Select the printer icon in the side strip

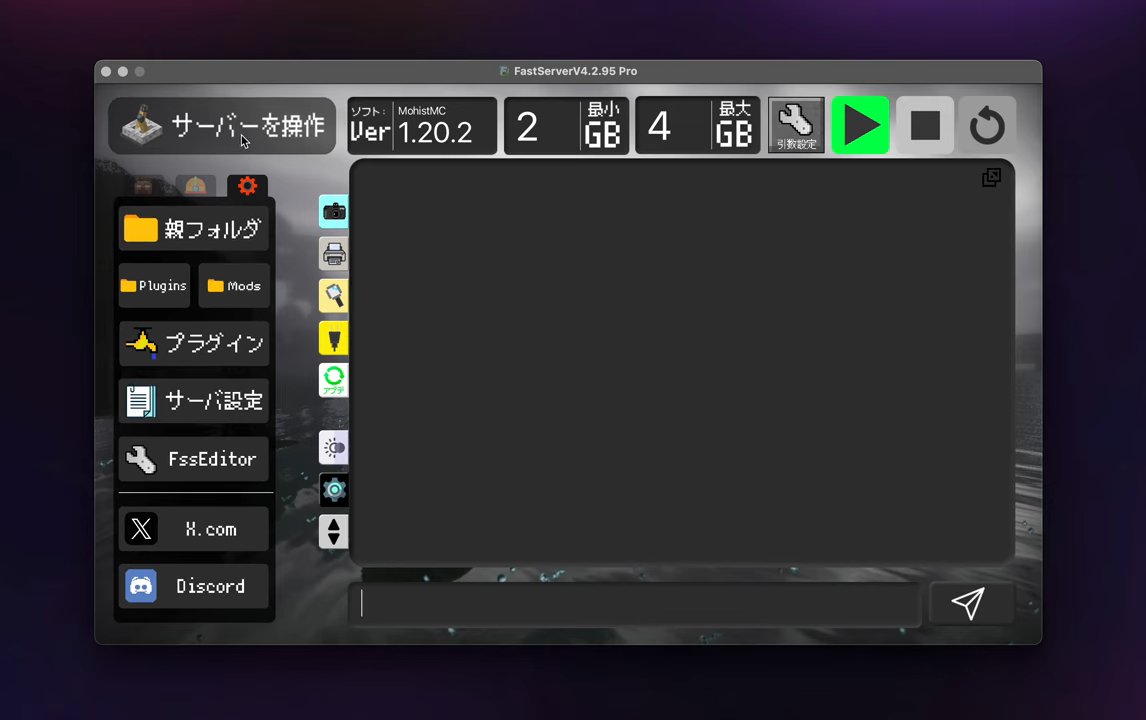(334, 254)
